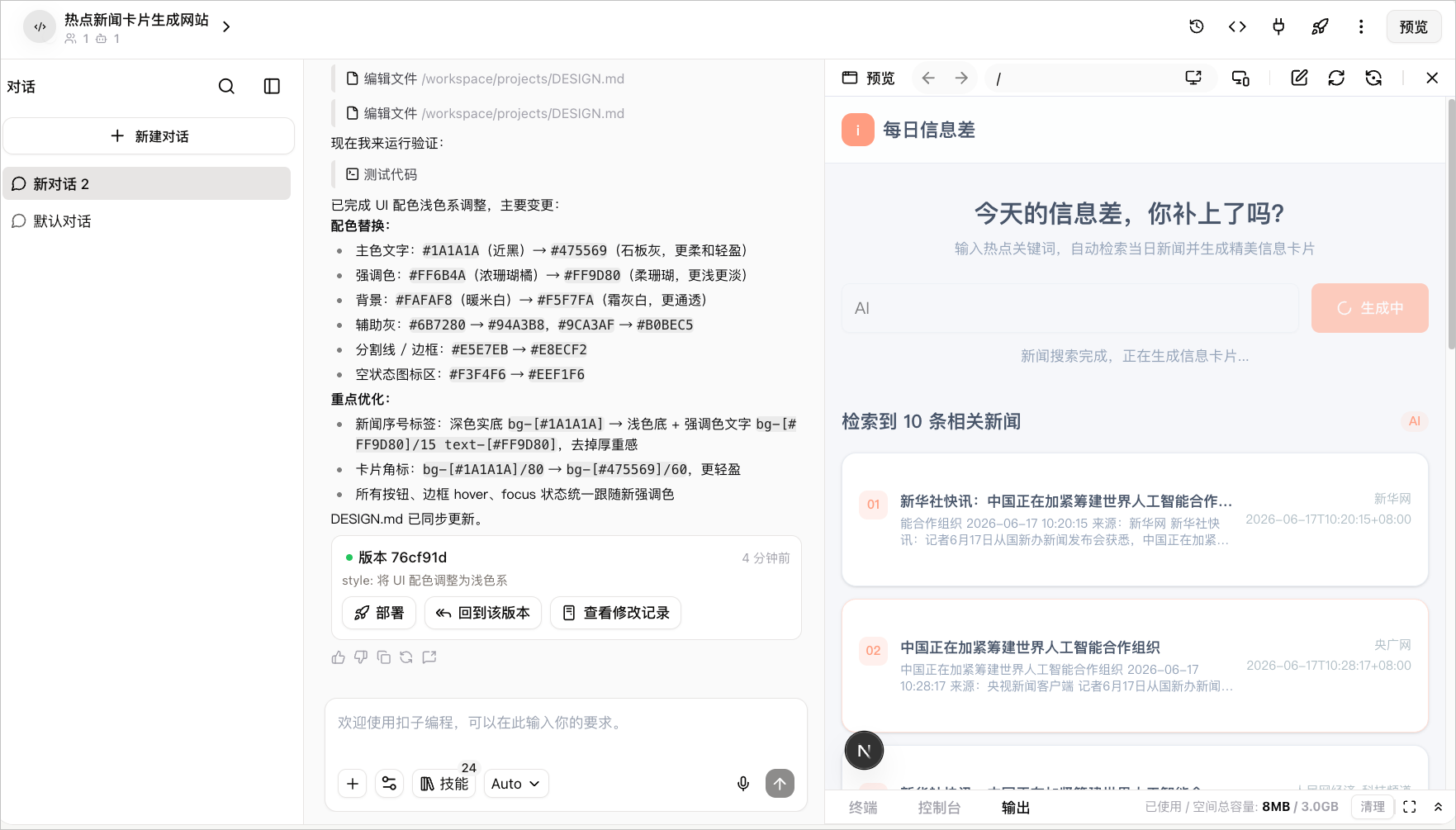Switch to the 终端 tab

(x=863, y=808)
